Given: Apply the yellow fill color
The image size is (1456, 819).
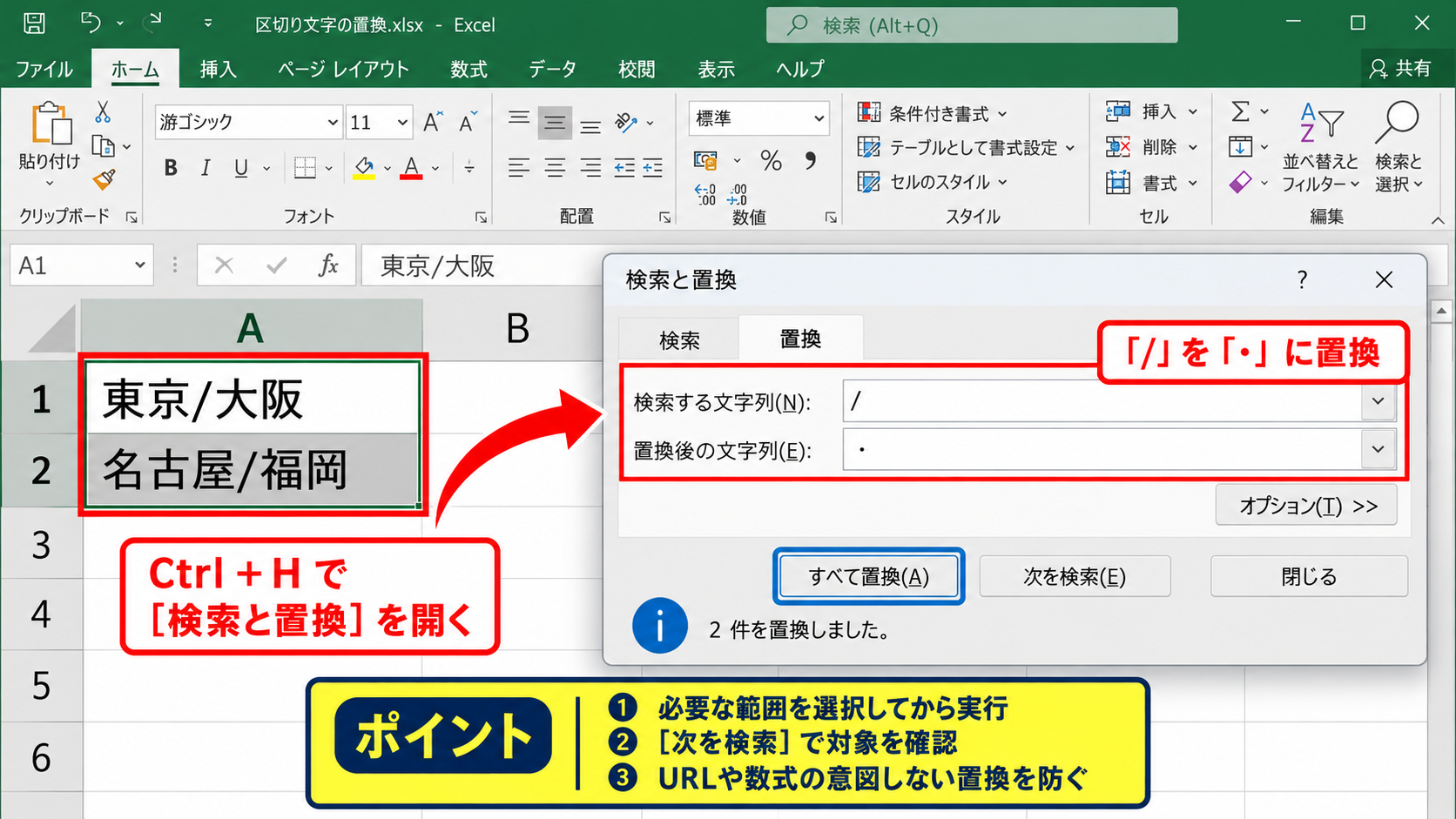Looking at the screenshot, I should [x=364, y=168].
